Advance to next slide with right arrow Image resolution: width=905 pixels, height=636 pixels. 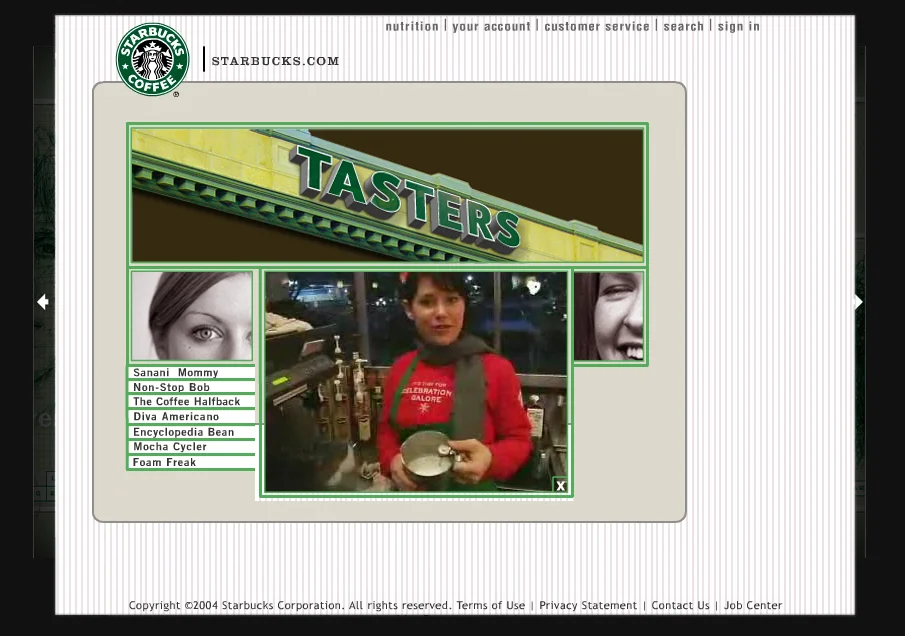point(858,301)
